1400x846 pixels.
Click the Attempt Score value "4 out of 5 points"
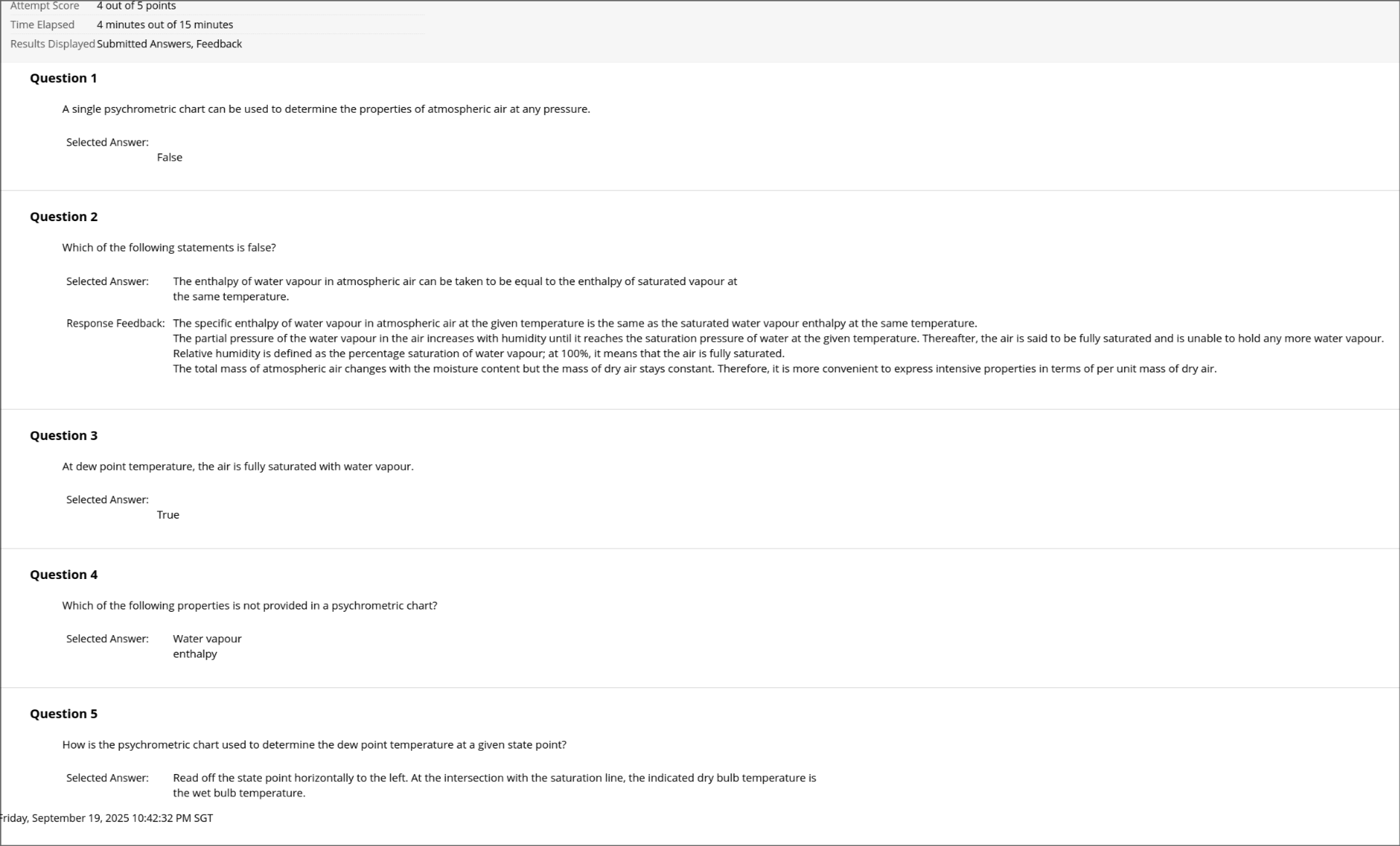tap(136, 6)
